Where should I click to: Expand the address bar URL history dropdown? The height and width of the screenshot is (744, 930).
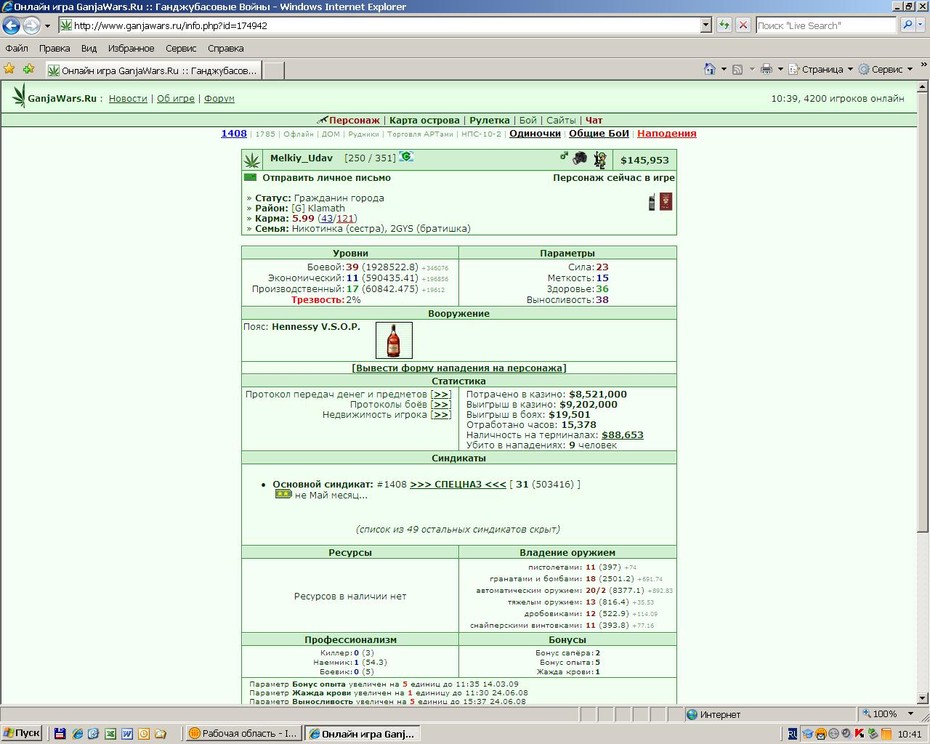click(705, 26)
